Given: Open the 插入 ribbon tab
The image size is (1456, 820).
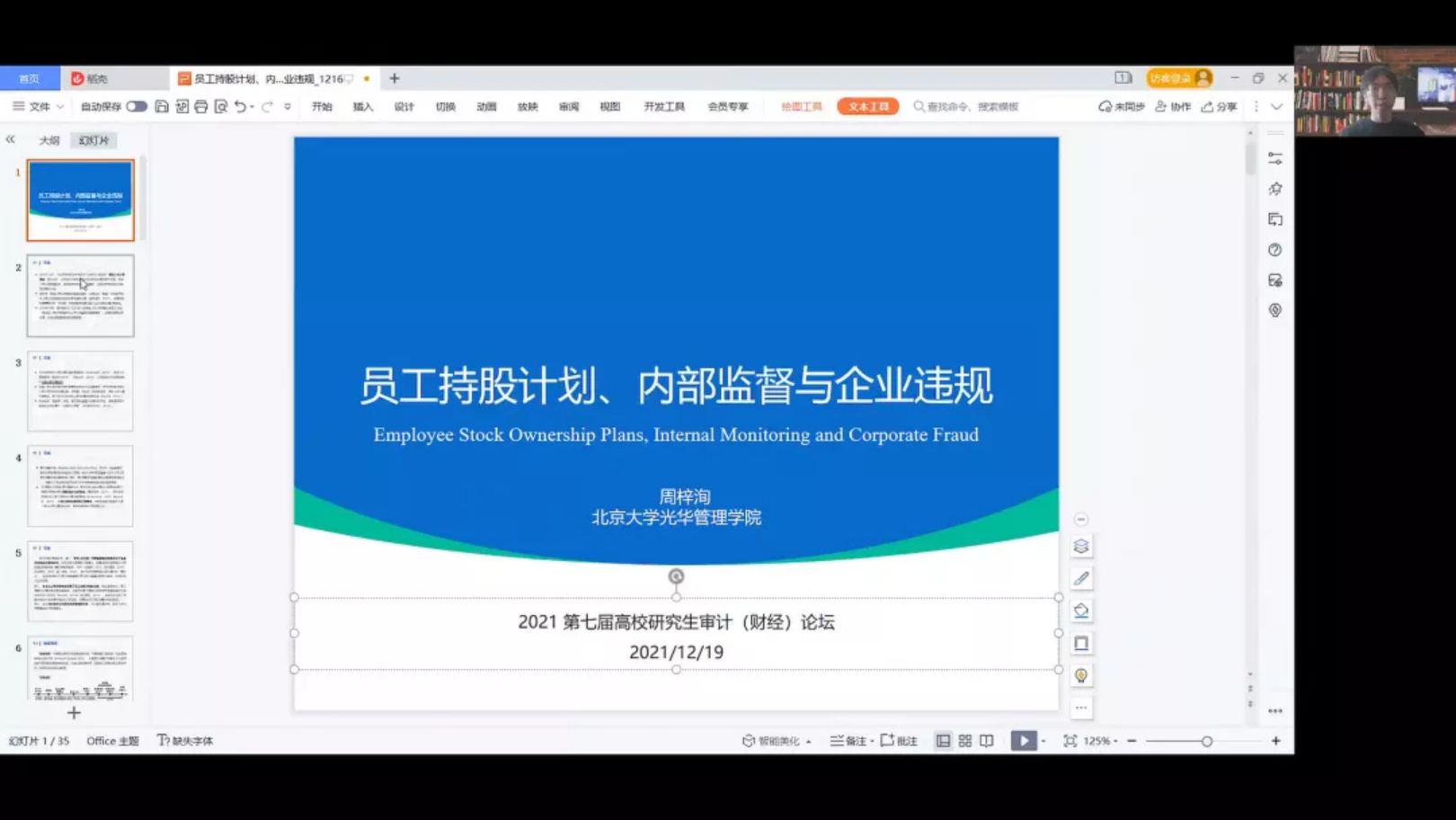Looking at the screenshot, I should pos(363,106).
